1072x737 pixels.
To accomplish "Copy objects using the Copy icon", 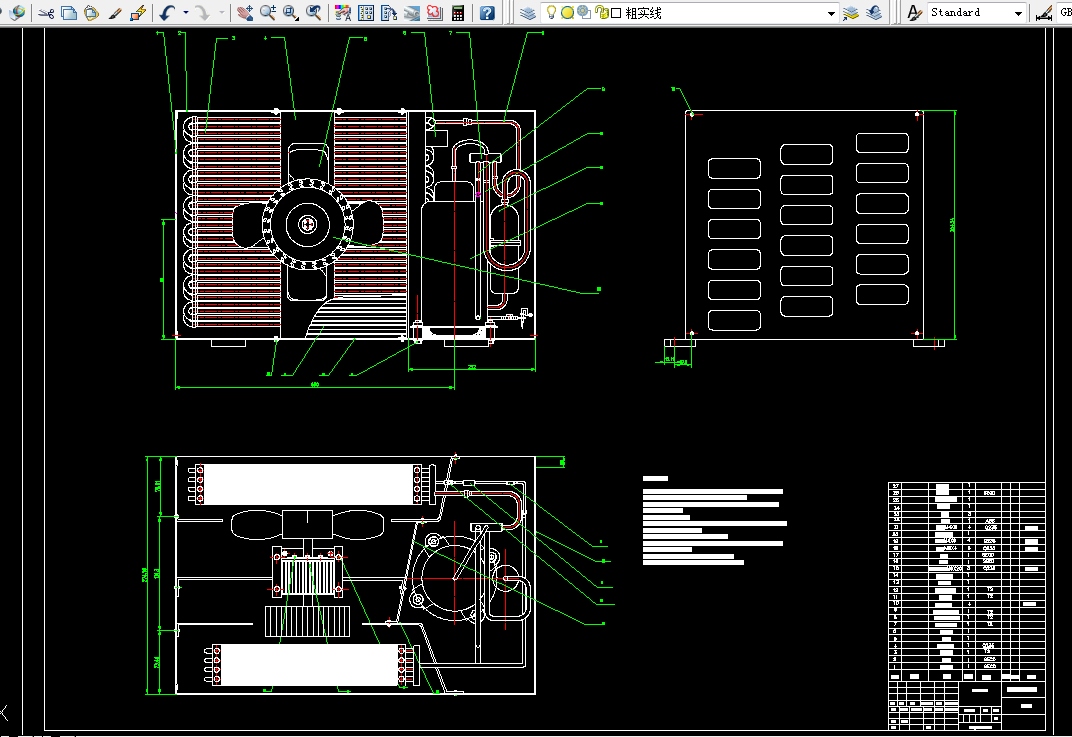I will pyautogui.click(x=69, y=12).
